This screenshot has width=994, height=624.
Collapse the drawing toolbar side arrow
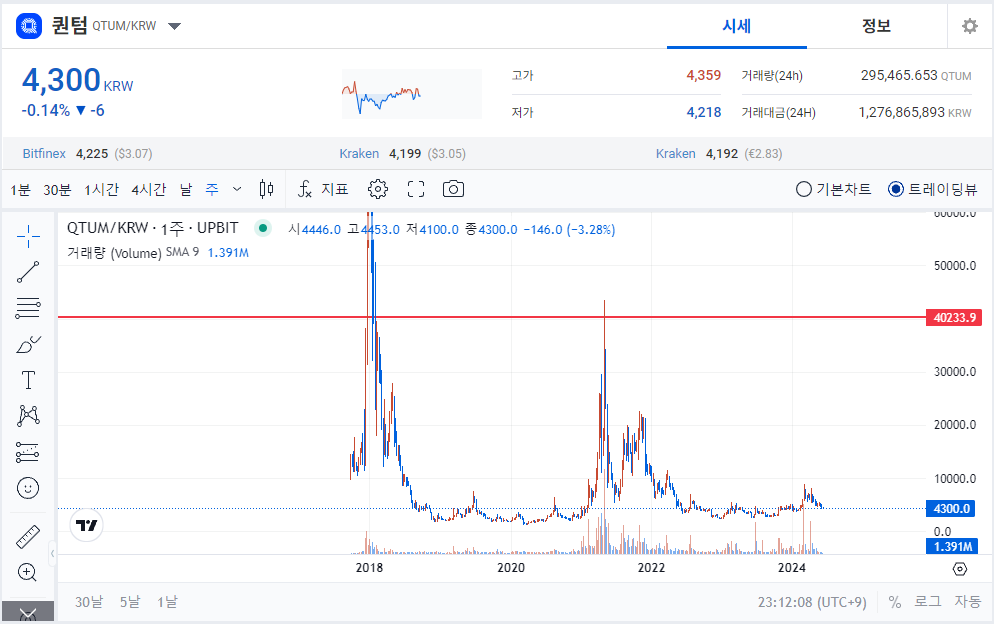(x=53, y=554)
